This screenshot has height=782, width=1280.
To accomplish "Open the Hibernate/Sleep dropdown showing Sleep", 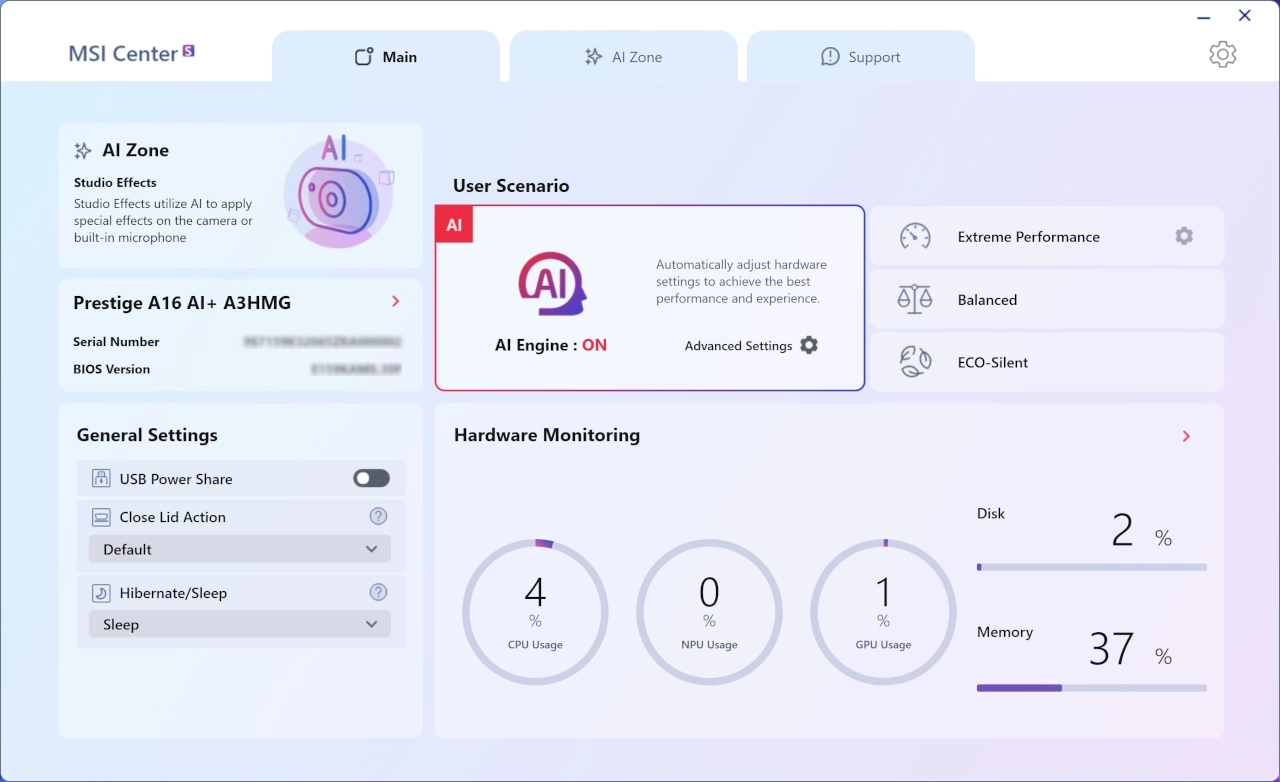I will (240, 624).
